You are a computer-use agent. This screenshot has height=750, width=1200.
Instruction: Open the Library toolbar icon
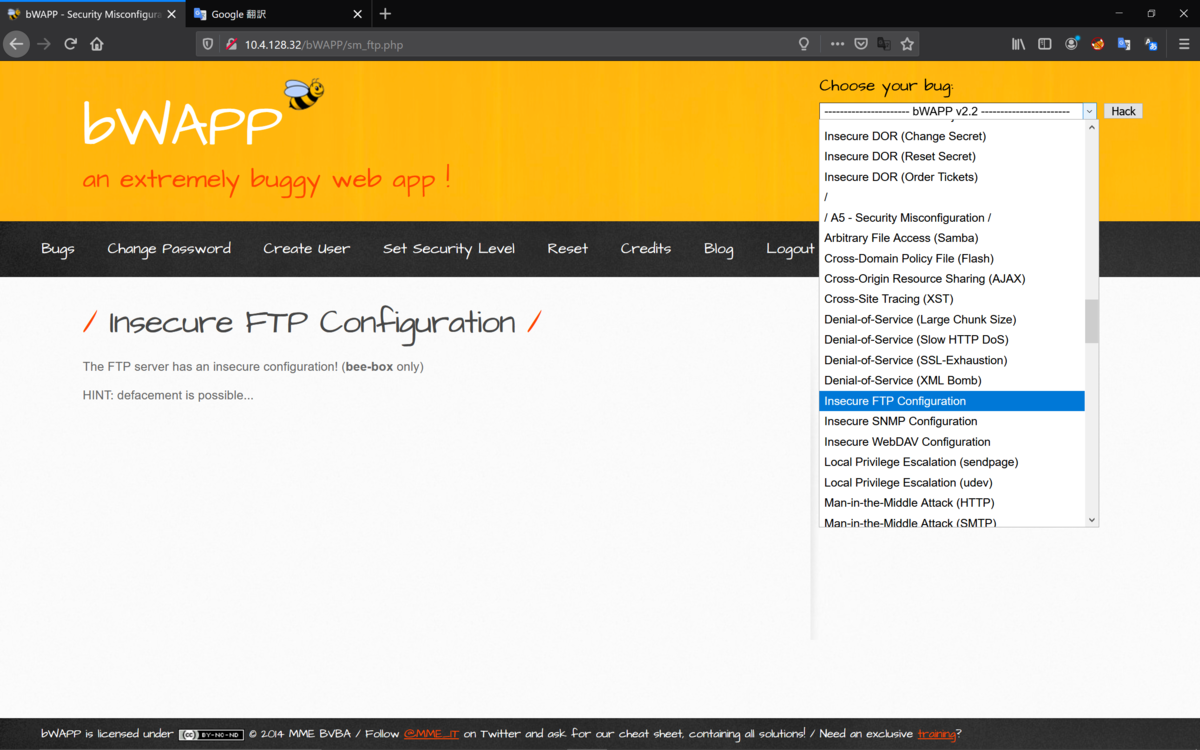(x=1018, y=44)
